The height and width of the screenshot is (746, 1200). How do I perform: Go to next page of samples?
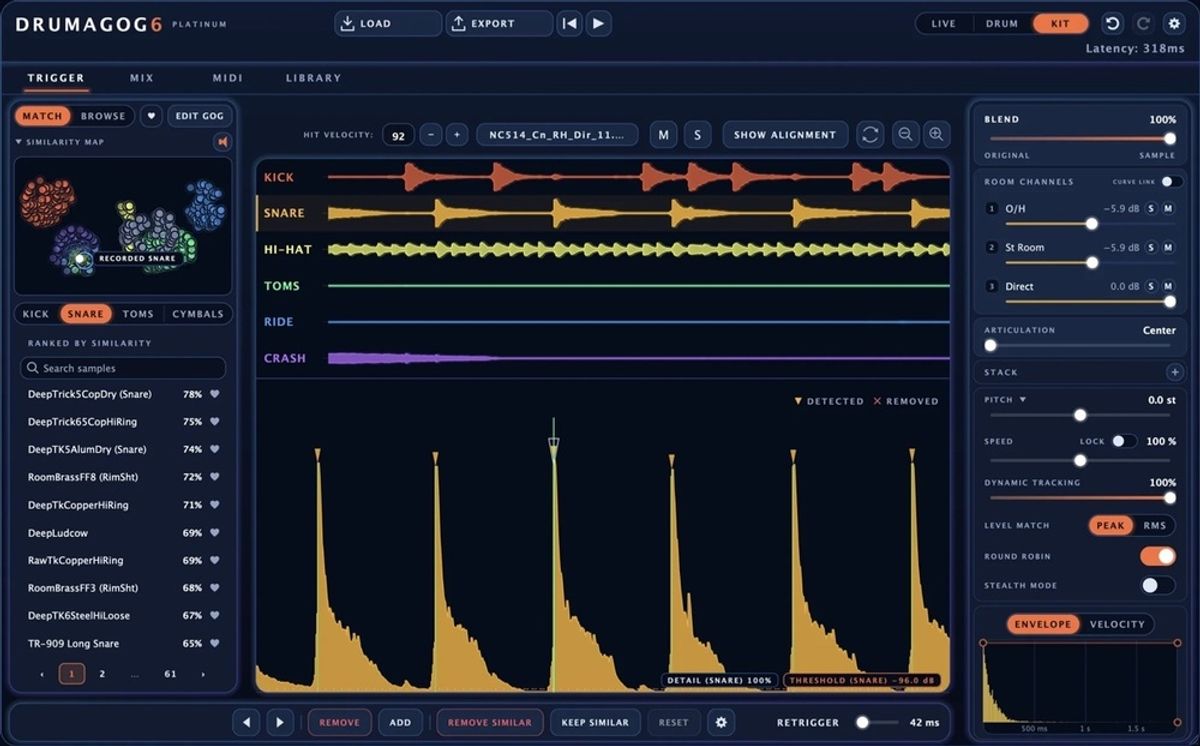203,674
